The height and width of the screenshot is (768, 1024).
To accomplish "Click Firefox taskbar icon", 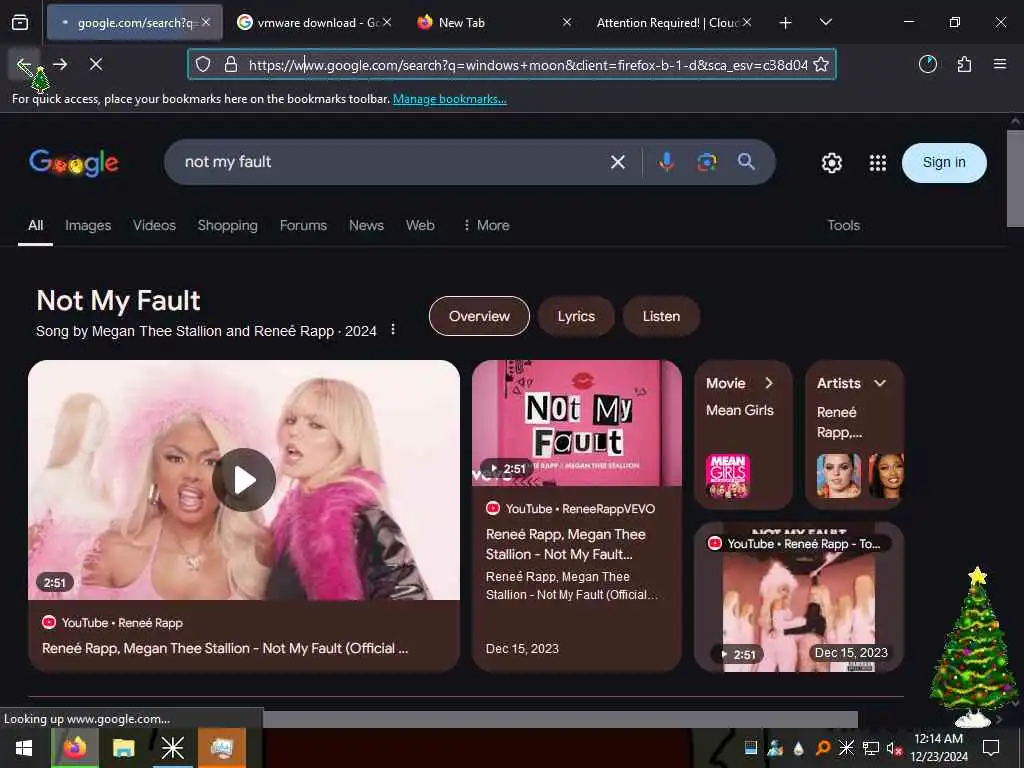I will [75, 748].
